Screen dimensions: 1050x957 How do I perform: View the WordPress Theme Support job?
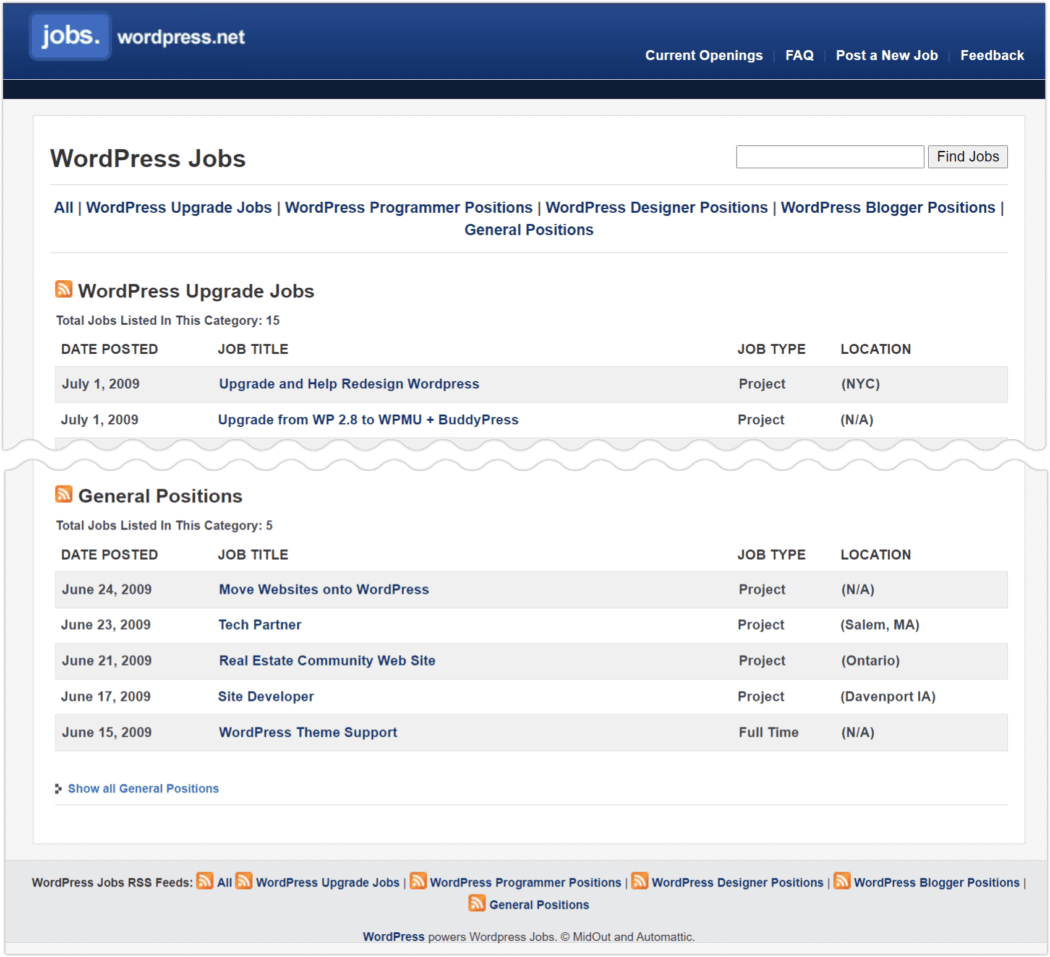click(x=308, y=732)
